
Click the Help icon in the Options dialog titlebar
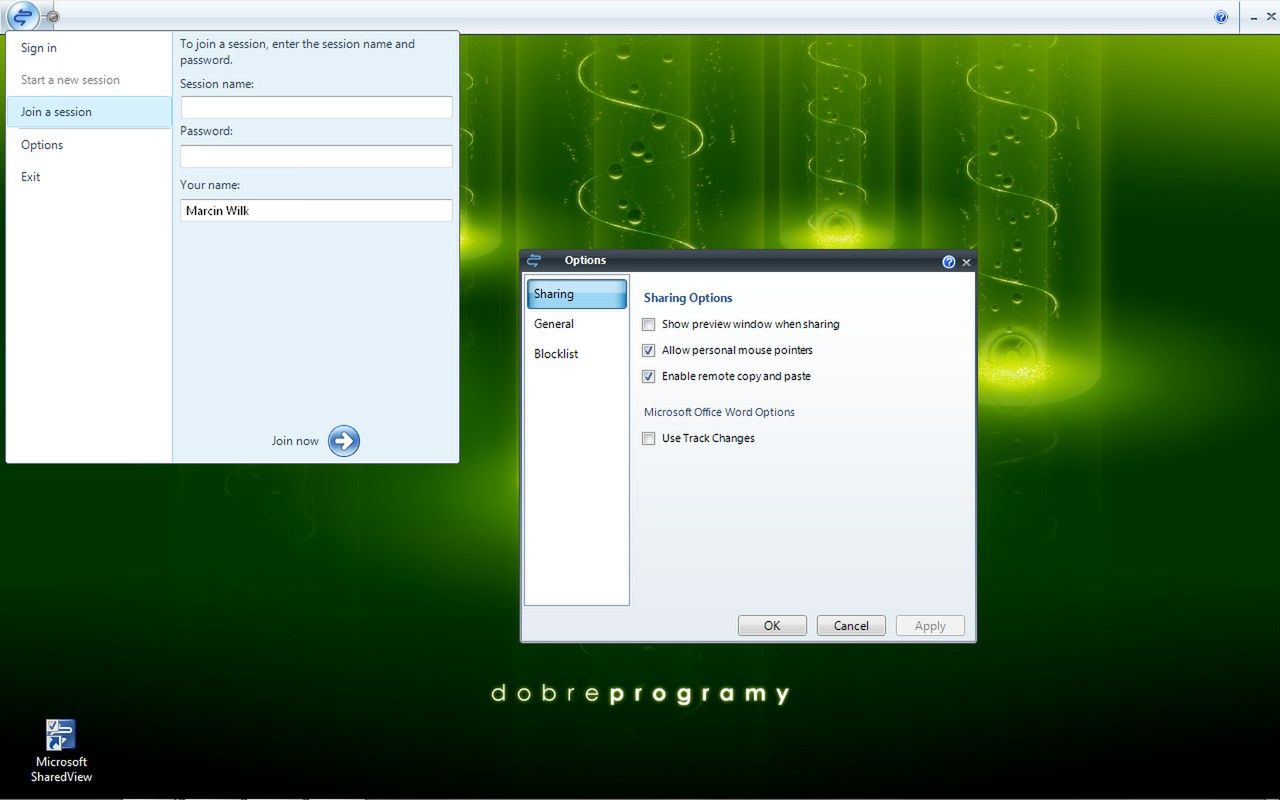(x=948, y=261)
